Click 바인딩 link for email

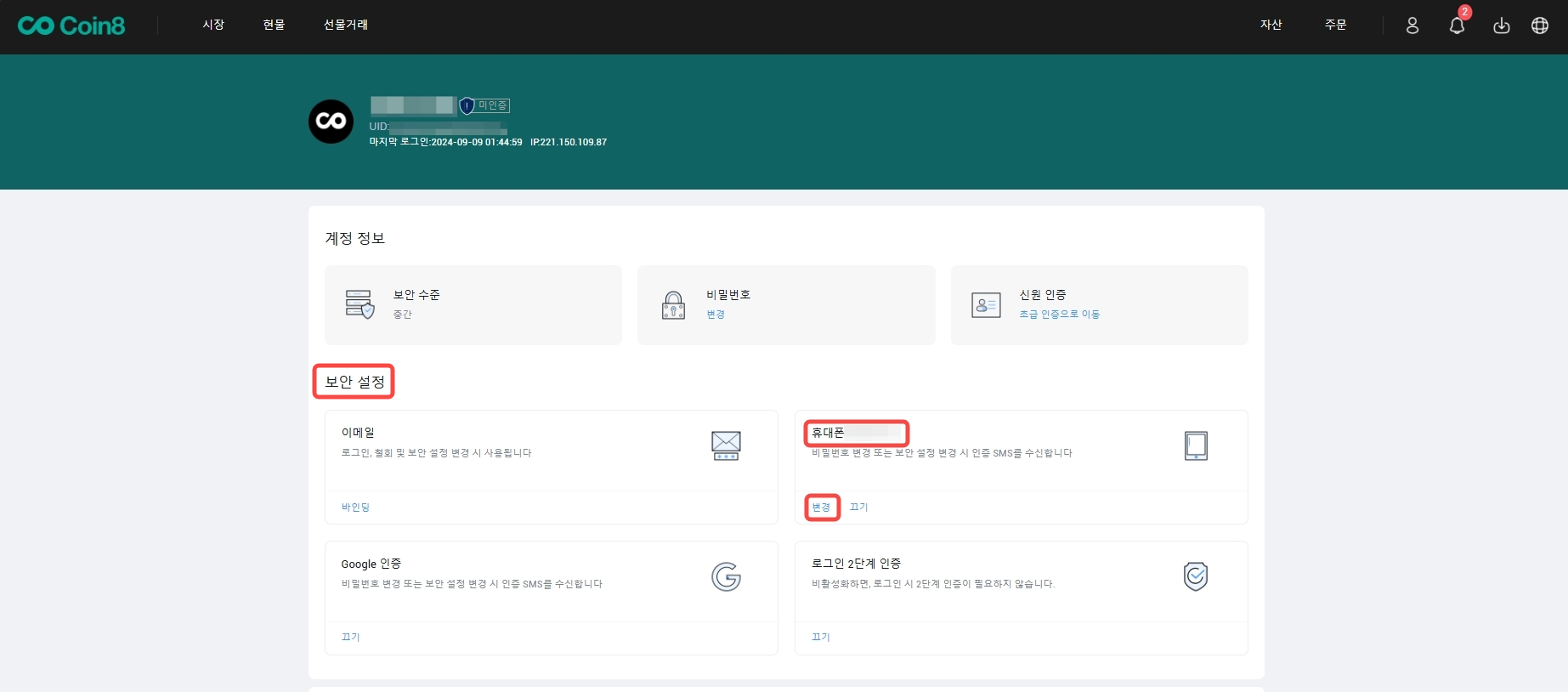355,508
